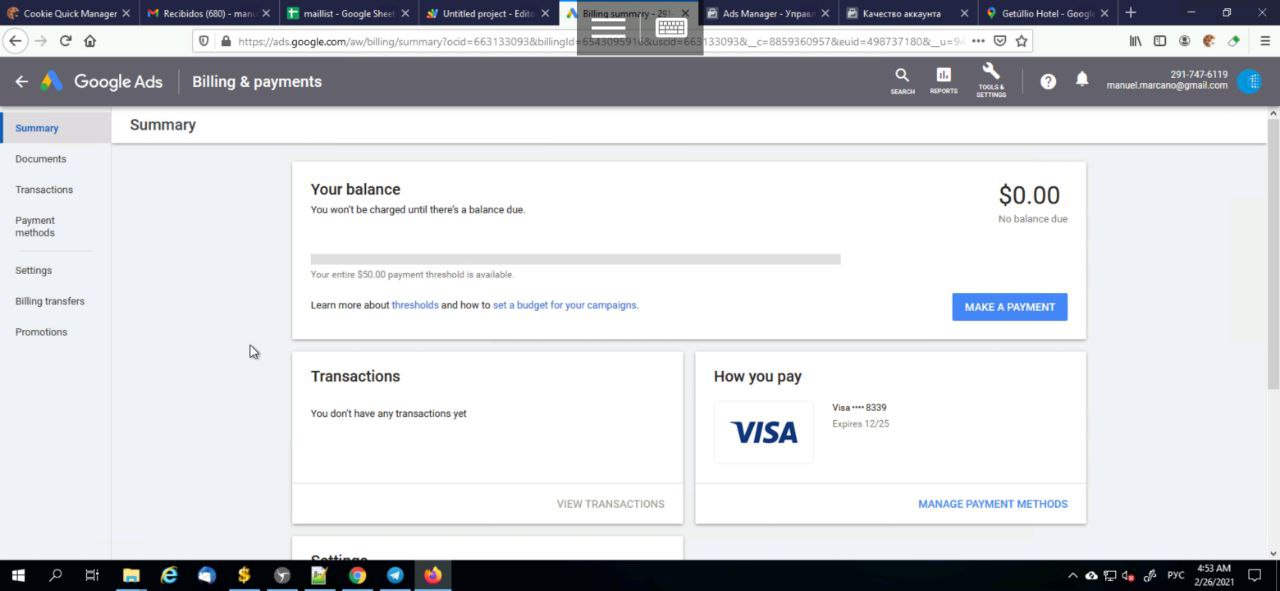Click VIEW TRANSACTIONS
The height and width of the screenshot is (591, 1280).
coord(610,504)
